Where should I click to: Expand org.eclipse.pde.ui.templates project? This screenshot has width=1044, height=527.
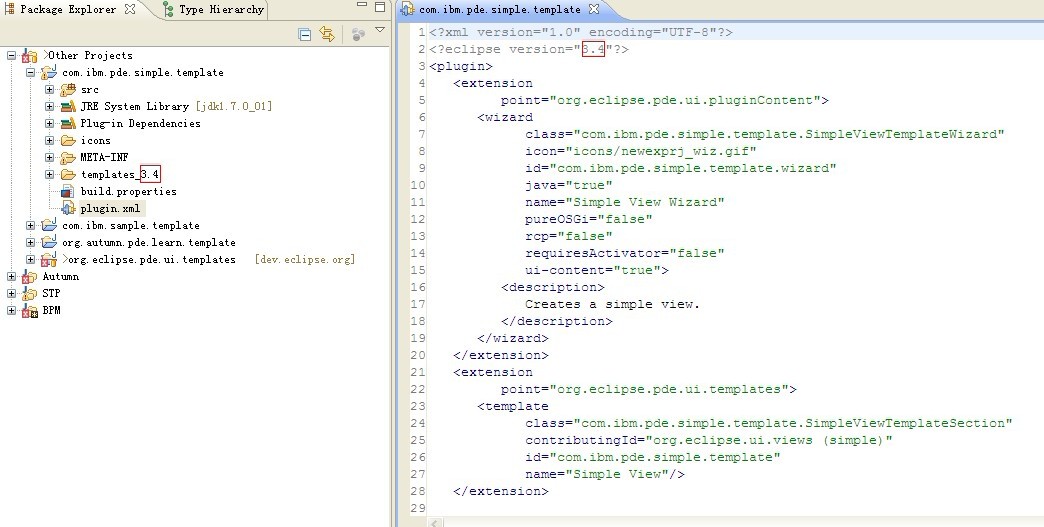click(x=31, y=260)
